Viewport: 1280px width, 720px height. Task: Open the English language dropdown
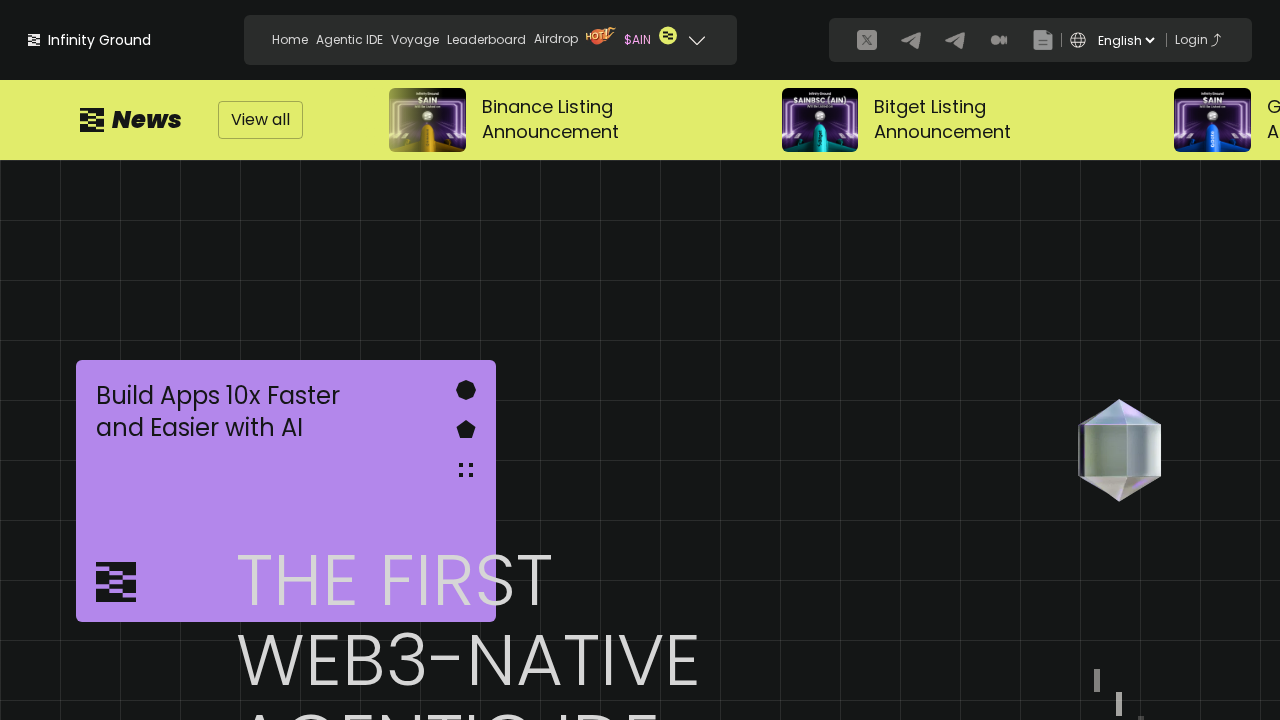tap(1124, 40)
